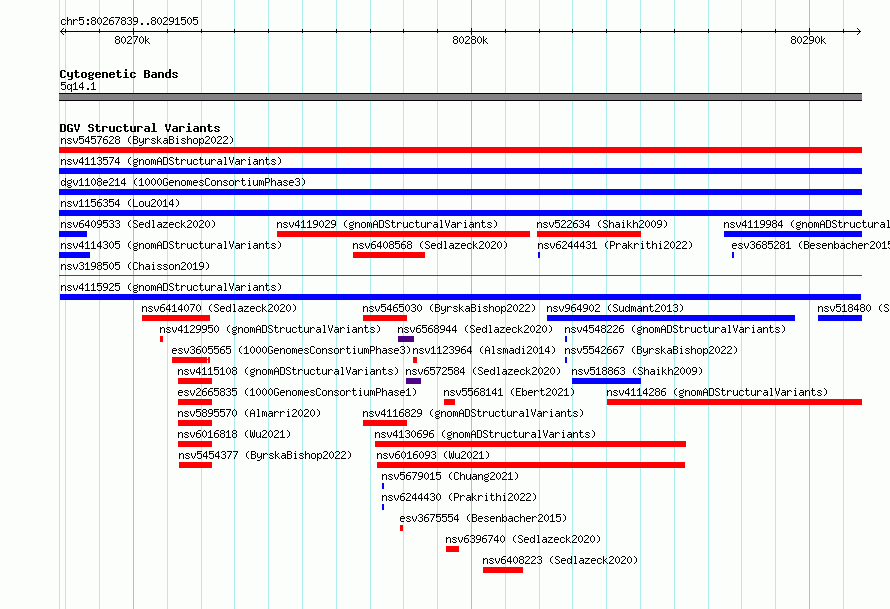Click the Cytogenetic Bands track title
The width and height of the screenshot is (890, 609).
click(119, 74)
